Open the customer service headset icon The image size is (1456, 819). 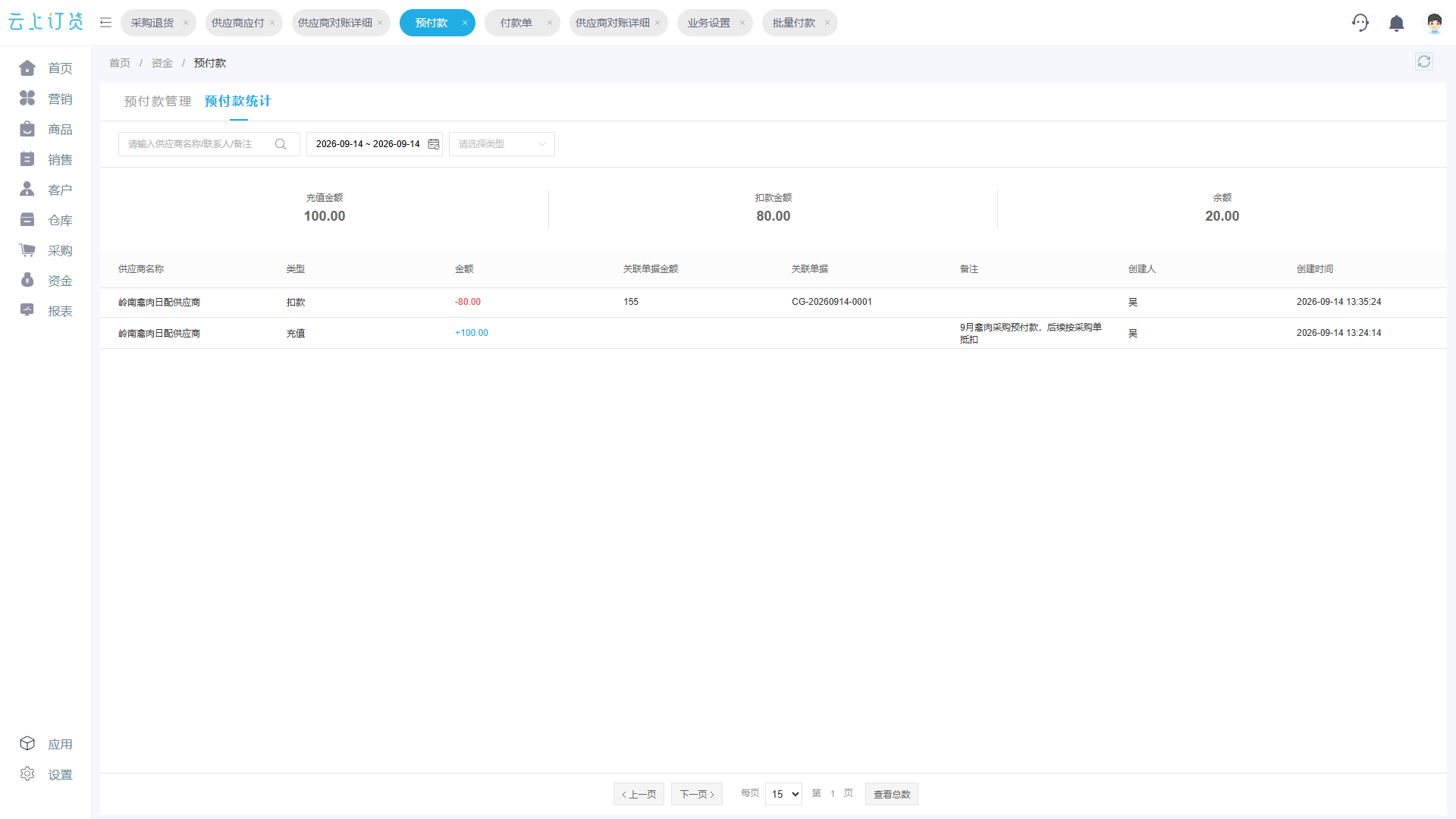coord(1360,23)
